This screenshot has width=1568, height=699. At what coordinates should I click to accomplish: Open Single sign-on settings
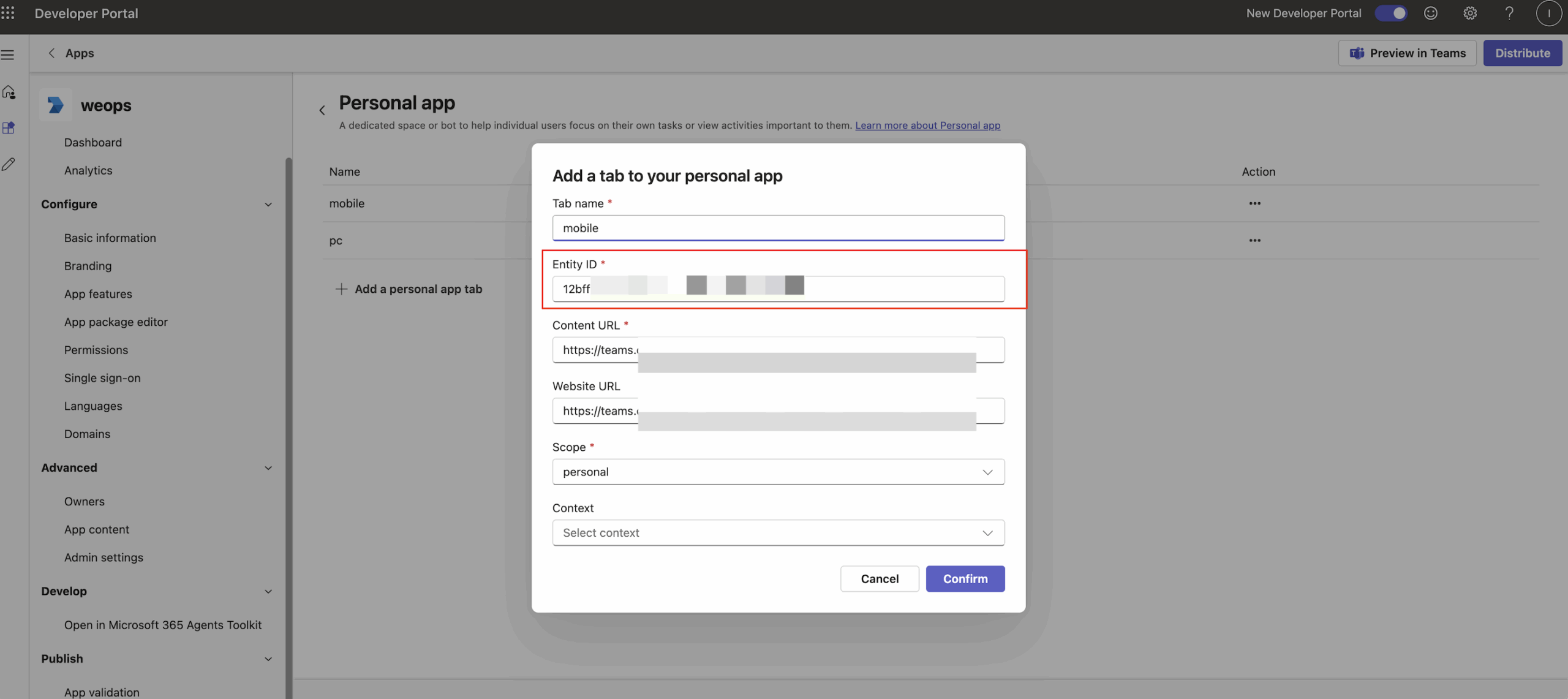tap(102, 378)
